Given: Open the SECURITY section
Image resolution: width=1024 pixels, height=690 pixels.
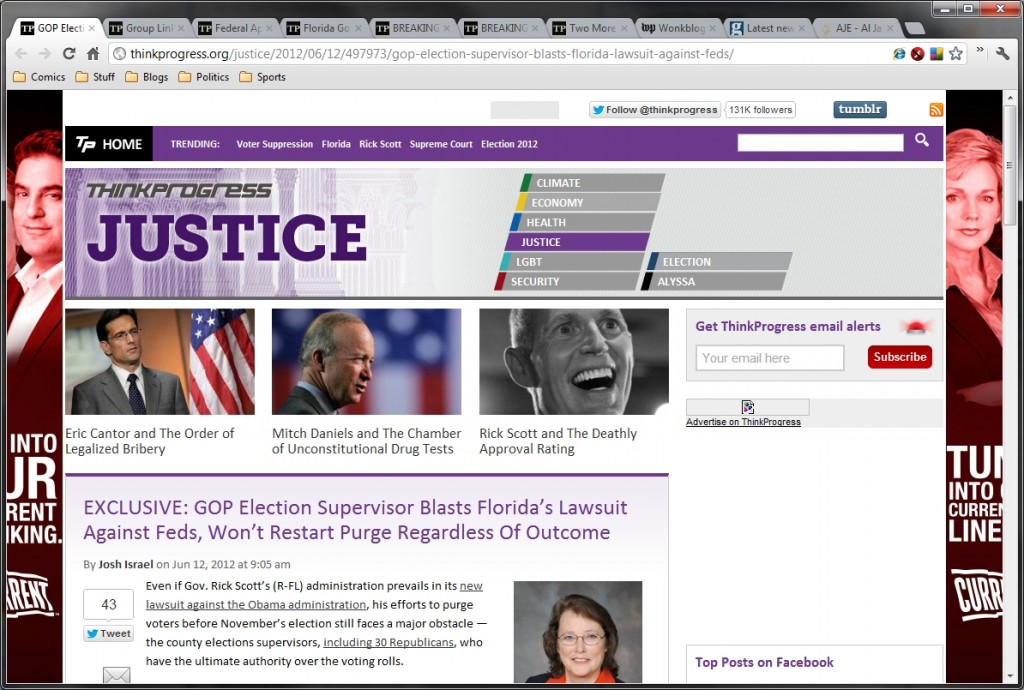Looking at the screenshot, I should [x=566, y=281].
